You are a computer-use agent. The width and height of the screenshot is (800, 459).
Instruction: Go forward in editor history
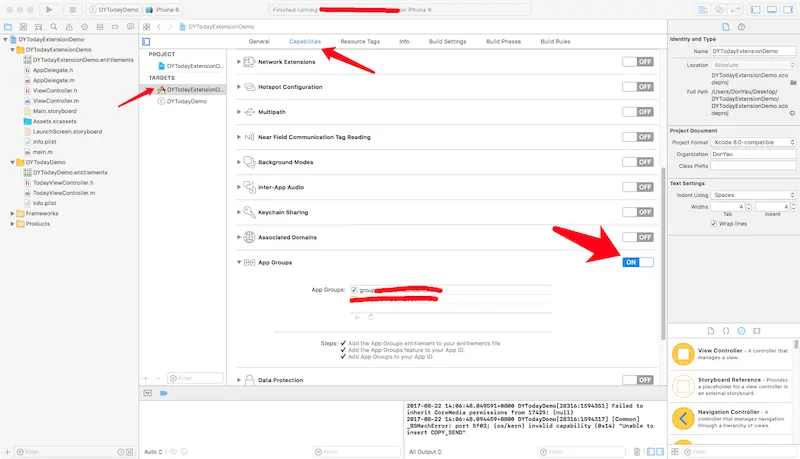(170, 27)
